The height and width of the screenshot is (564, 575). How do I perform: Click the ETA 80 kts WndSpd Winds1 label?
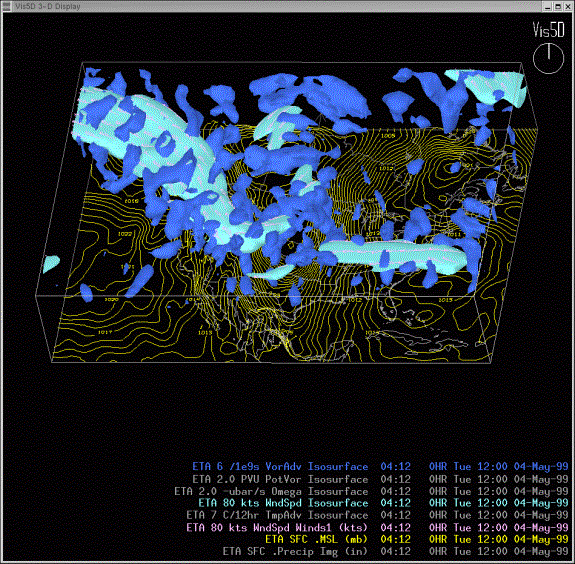tap(277, 527)
